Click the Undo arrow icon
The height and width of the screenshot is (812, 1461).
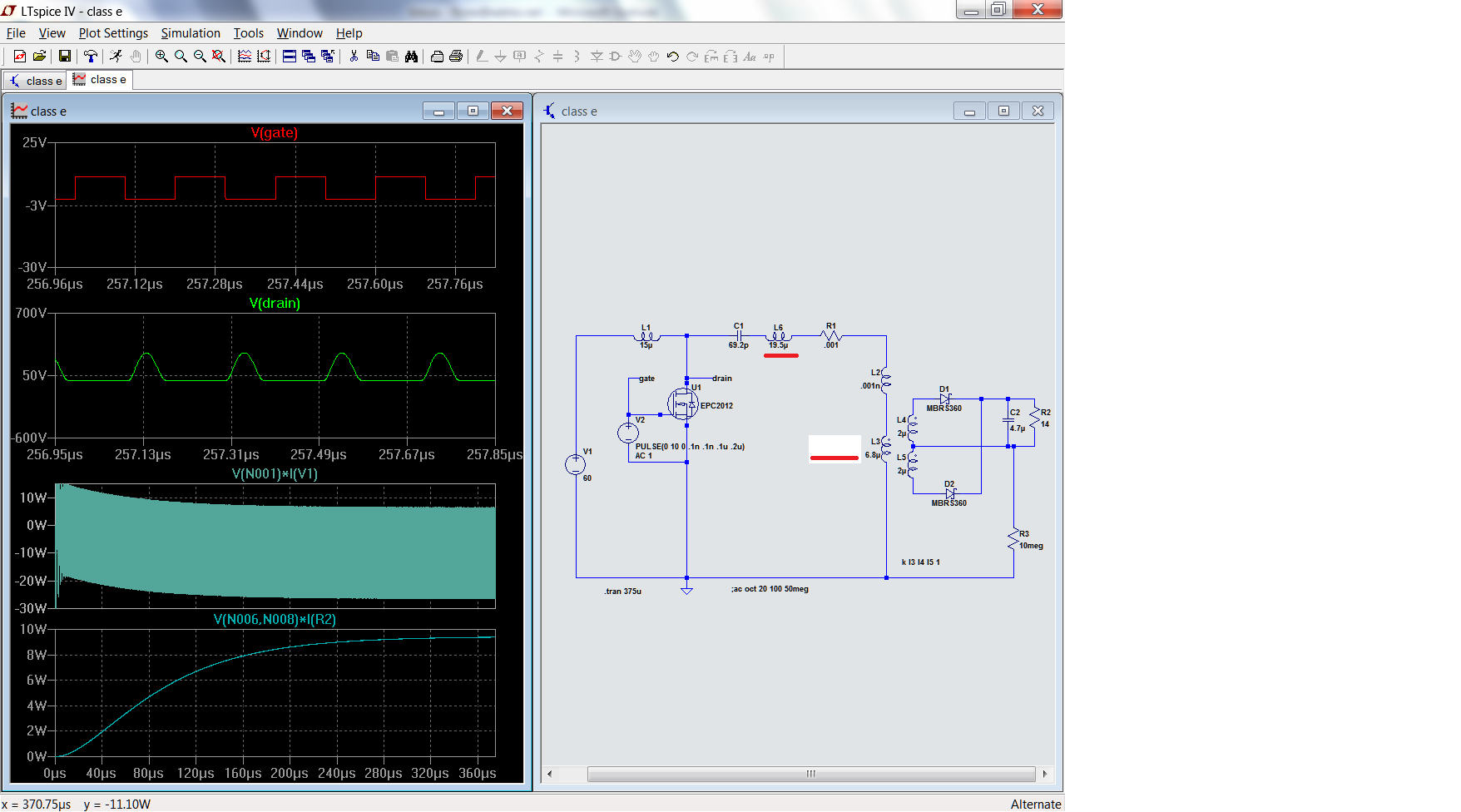pyautogui.click(x=672, y=57)
